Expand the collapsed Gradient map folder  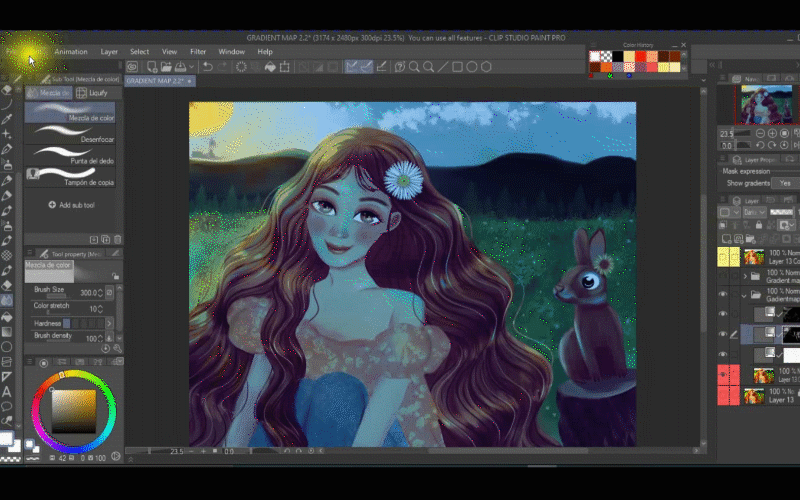pos(745,276)
